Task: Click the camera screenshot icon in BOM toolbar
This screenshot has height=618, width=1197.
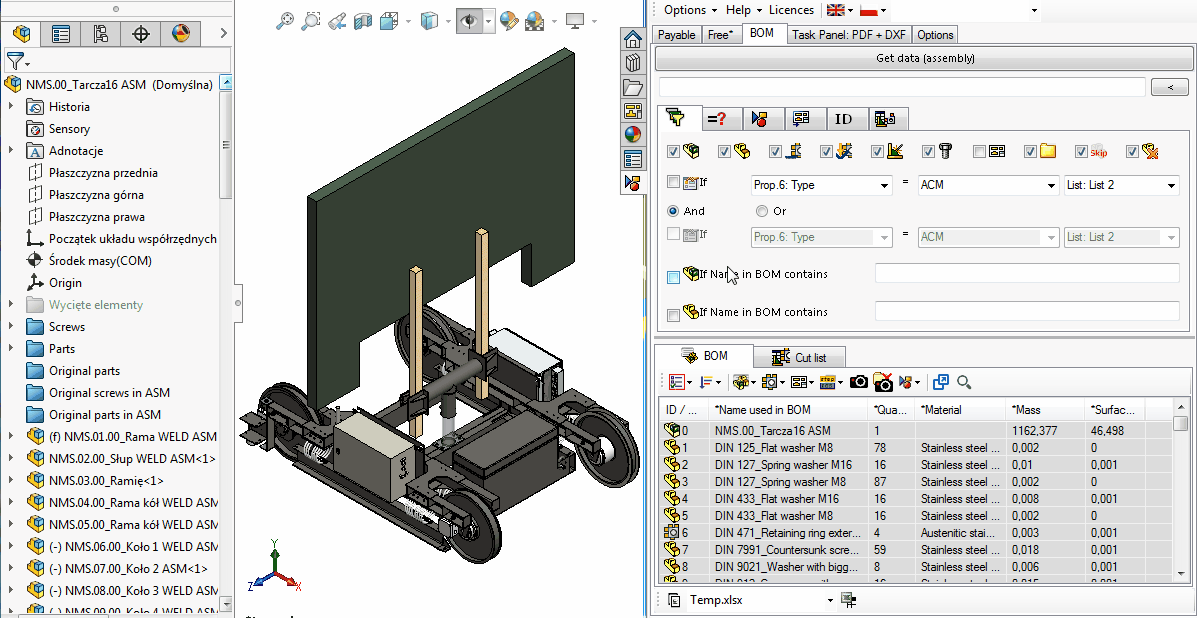Action: point(859,381)
